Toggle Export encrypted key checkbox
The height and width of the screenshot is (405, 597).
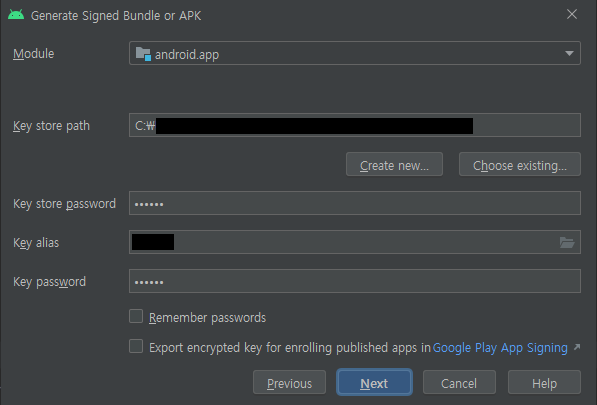pos(136,346)
